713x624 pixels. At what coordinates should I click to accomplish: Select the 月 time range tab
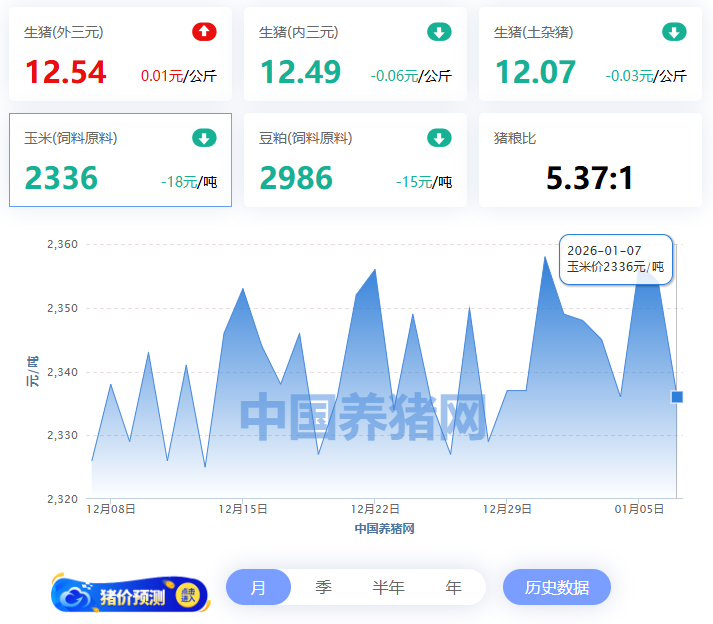pos(258,587)
